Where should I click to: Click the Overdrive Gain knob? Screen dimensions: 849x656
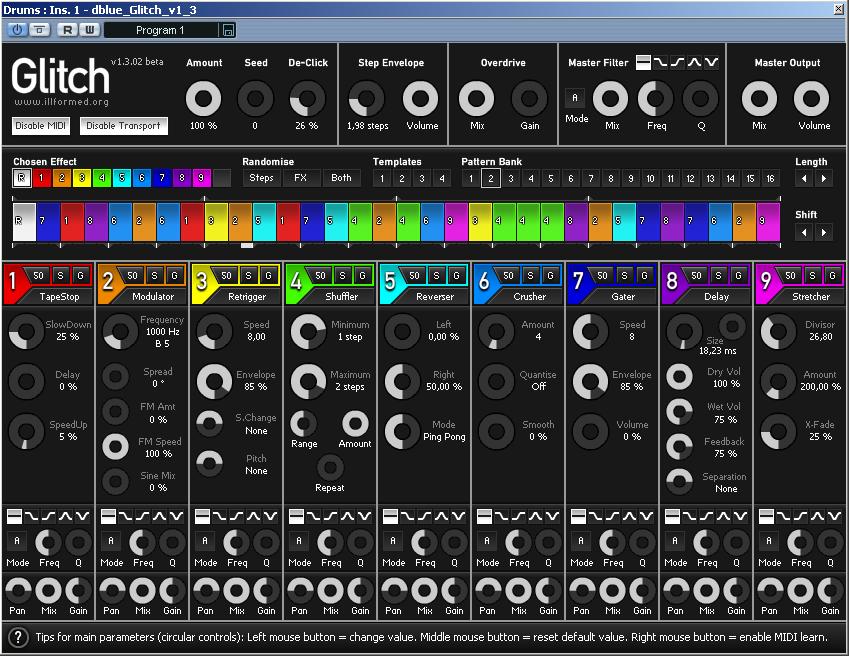point(529,99)
